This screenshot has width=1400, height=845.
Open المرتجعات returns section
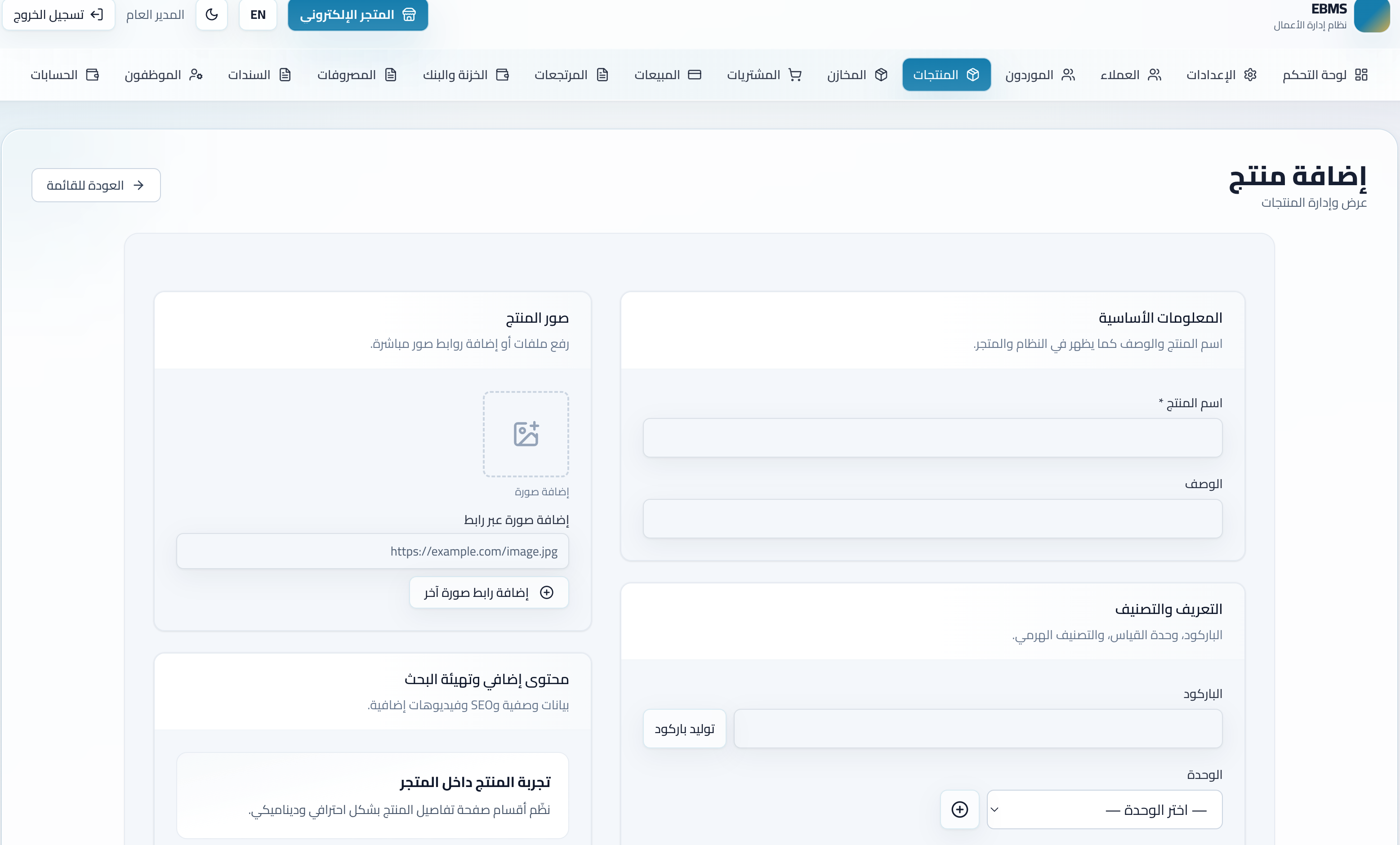click(571, 75)
